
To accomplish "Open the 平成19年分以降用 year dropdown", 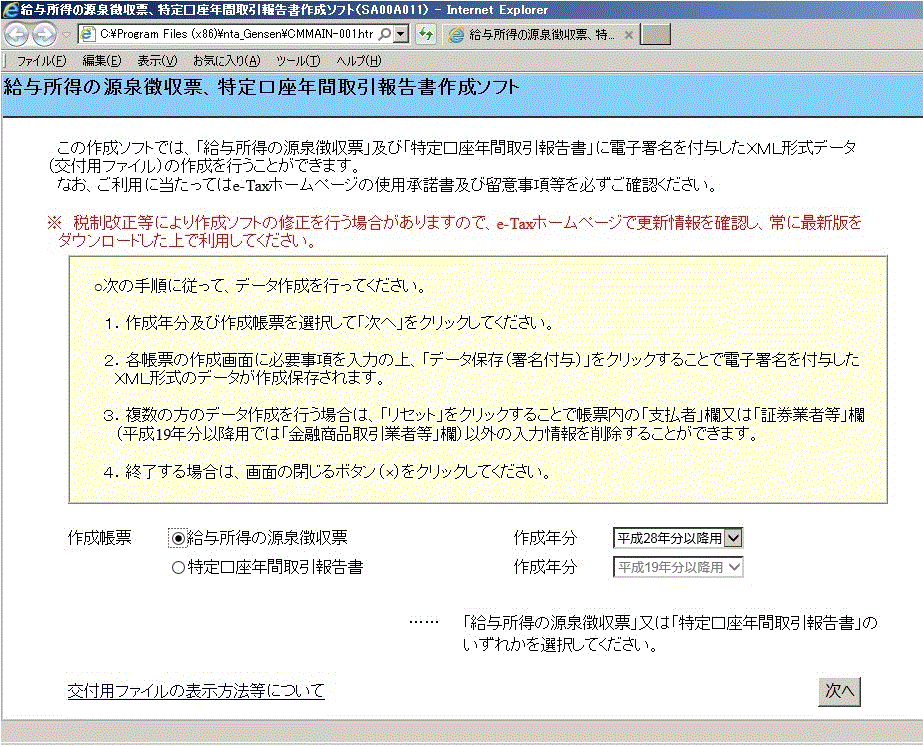I will click(678, 567).
